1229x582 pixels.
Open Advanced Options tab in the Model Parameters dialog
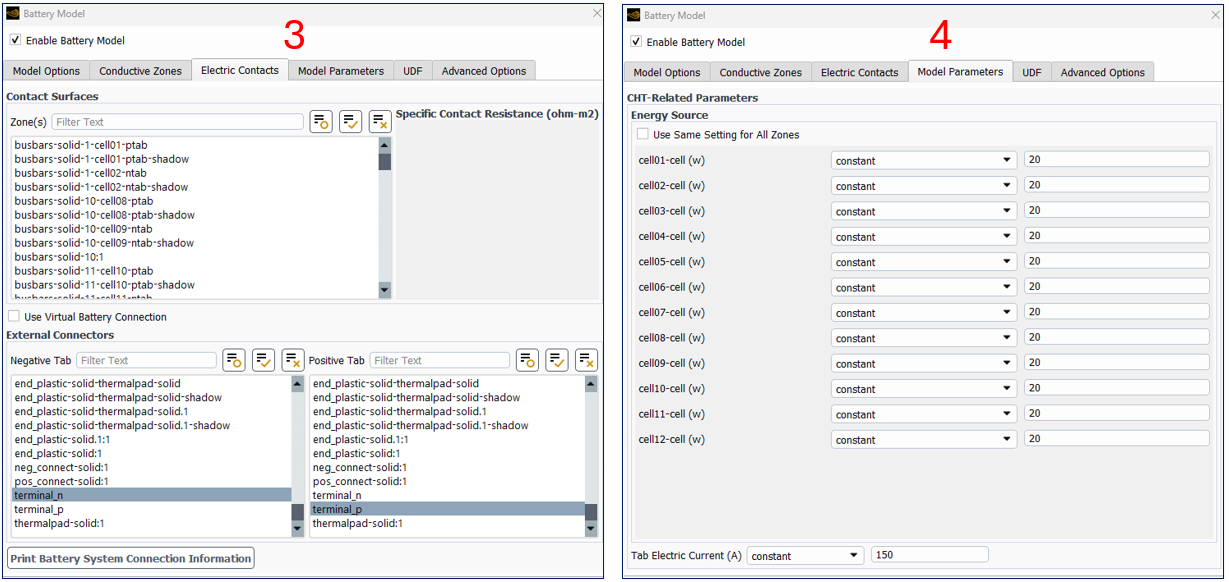(1102, 72)
